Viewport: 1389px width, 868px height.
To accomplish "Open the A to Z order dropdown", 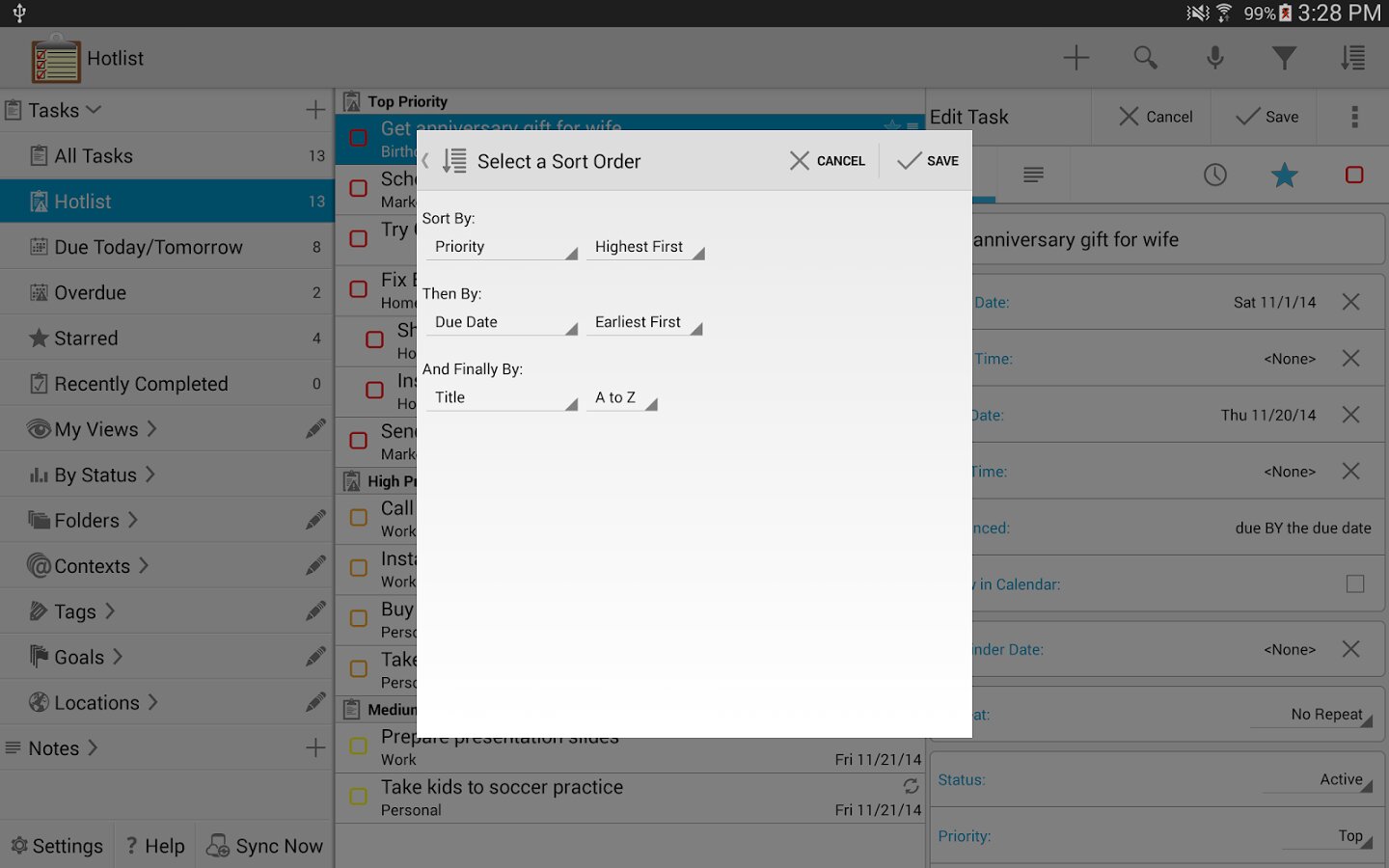I will [x=623, y=398].
